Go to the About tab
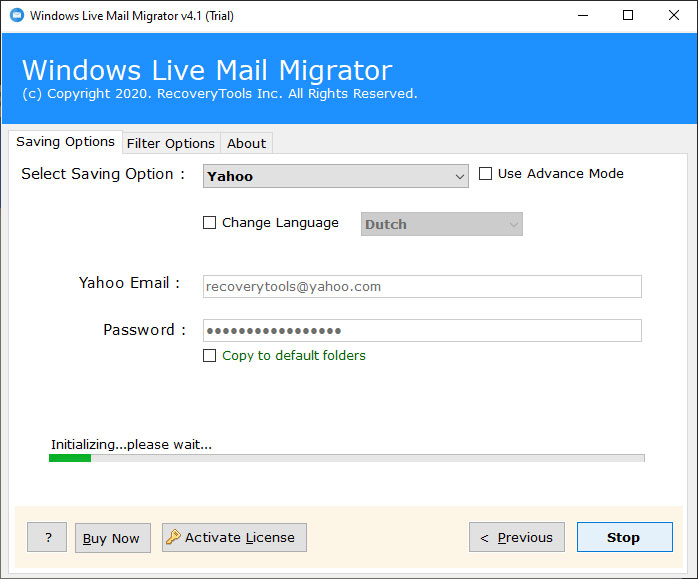 pos(246,143)
